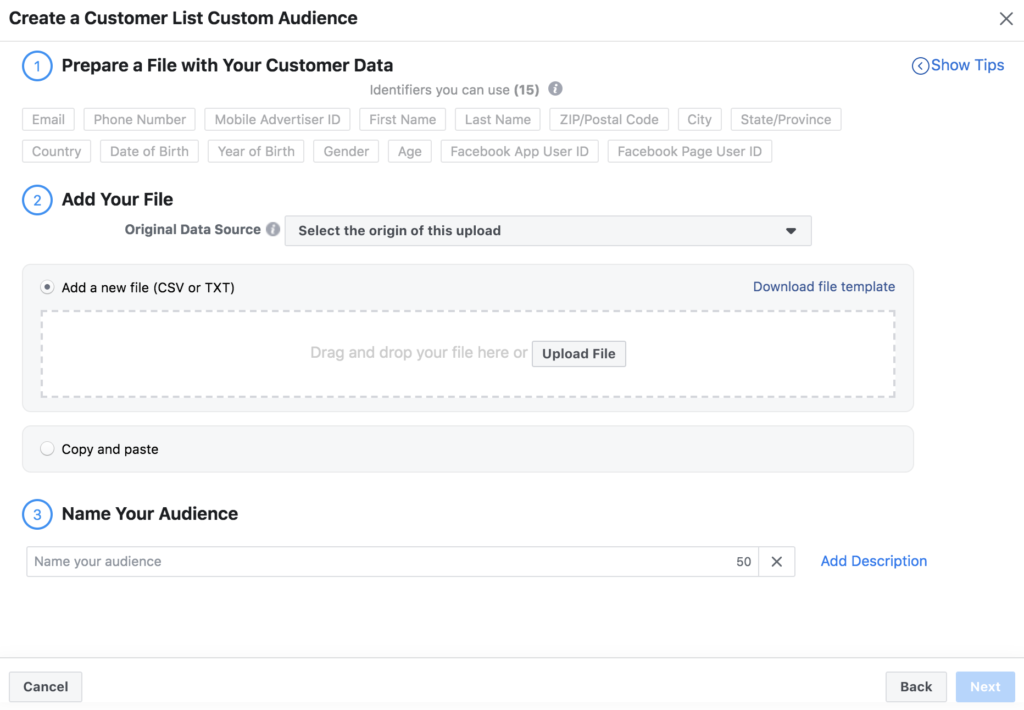Click the Facebook App User ID tag
The image size is (1024, 710).
(x=519, y=152)
